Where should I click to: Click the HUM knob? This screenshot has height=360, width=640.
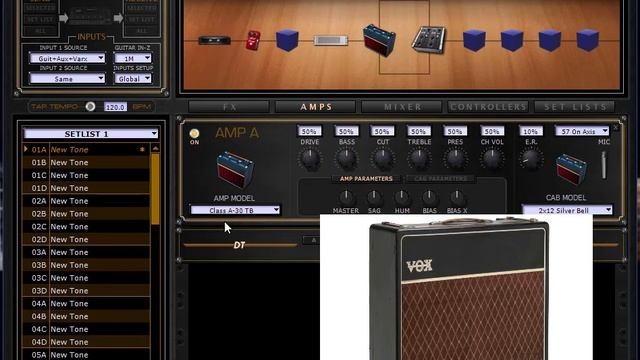pos(402,197)
